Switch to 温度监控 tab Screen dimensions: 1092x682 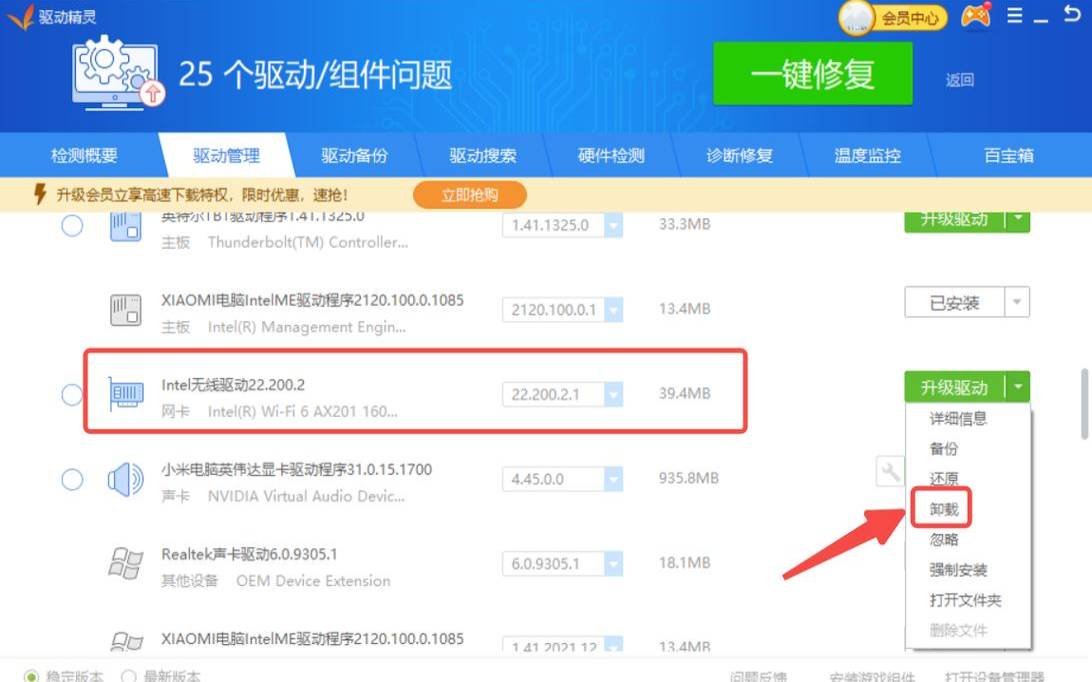coord(867,155)
